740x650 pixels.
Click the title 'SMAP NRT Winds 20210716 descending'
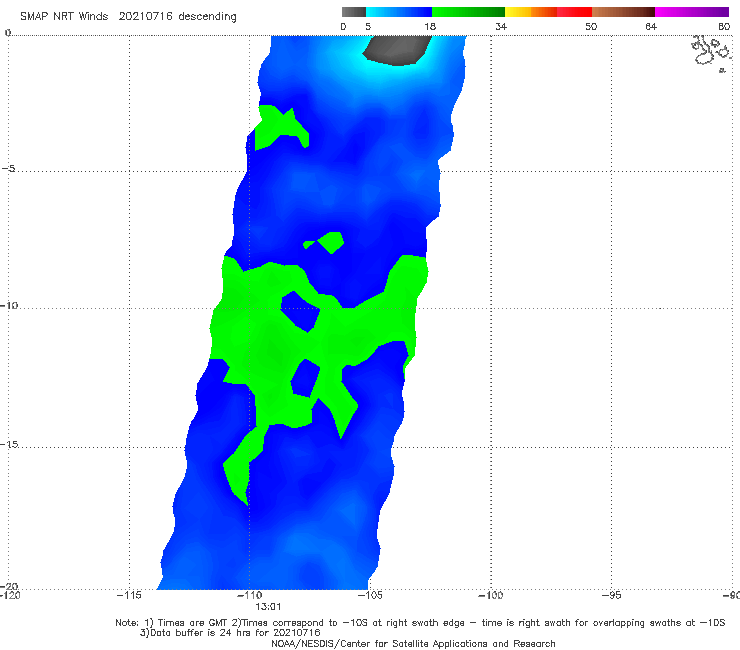click(x=128, y=16)
